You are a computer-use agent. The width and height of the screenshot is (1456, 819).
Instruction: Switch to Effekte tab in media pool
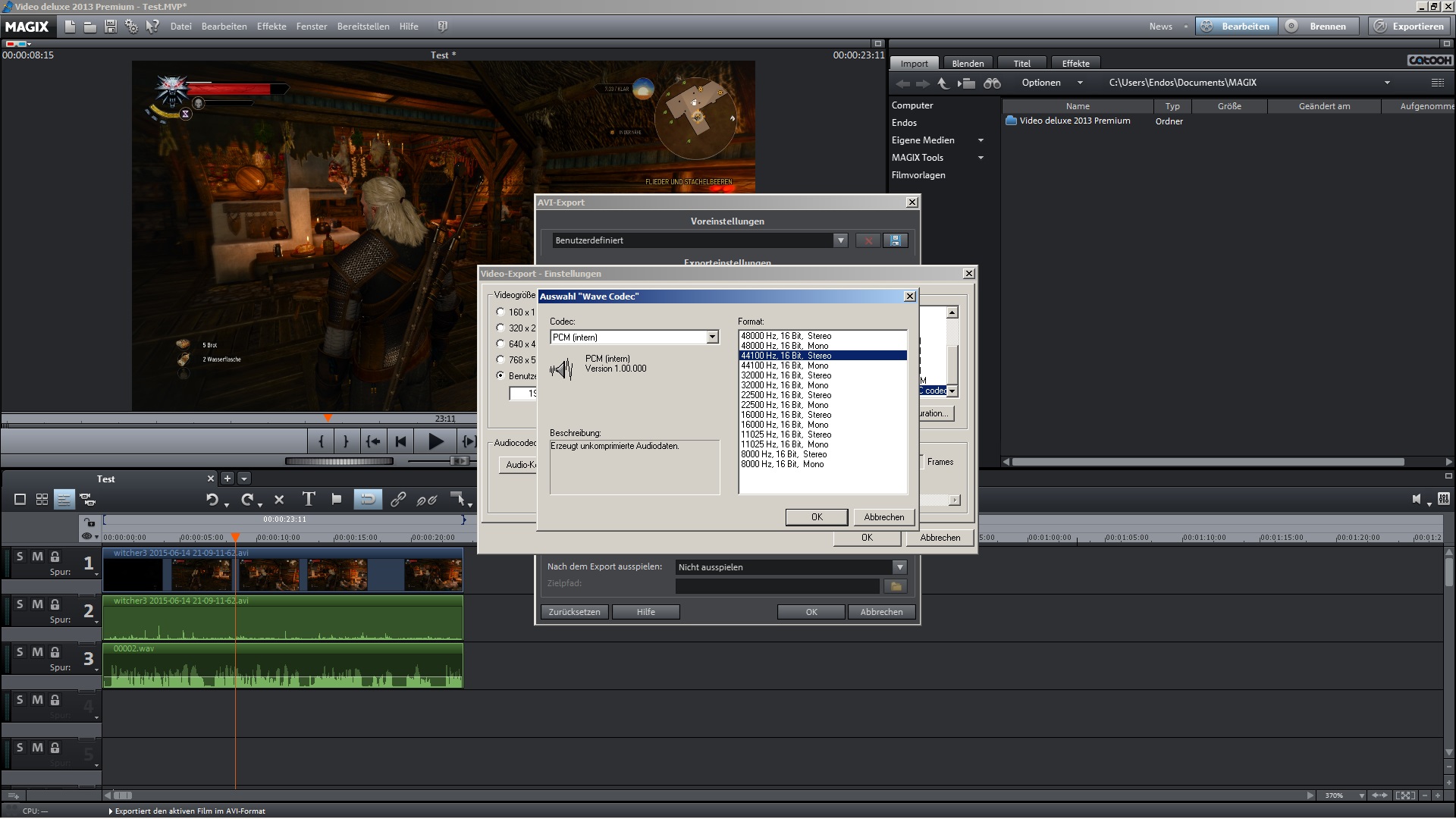(x=1075, y=64)
